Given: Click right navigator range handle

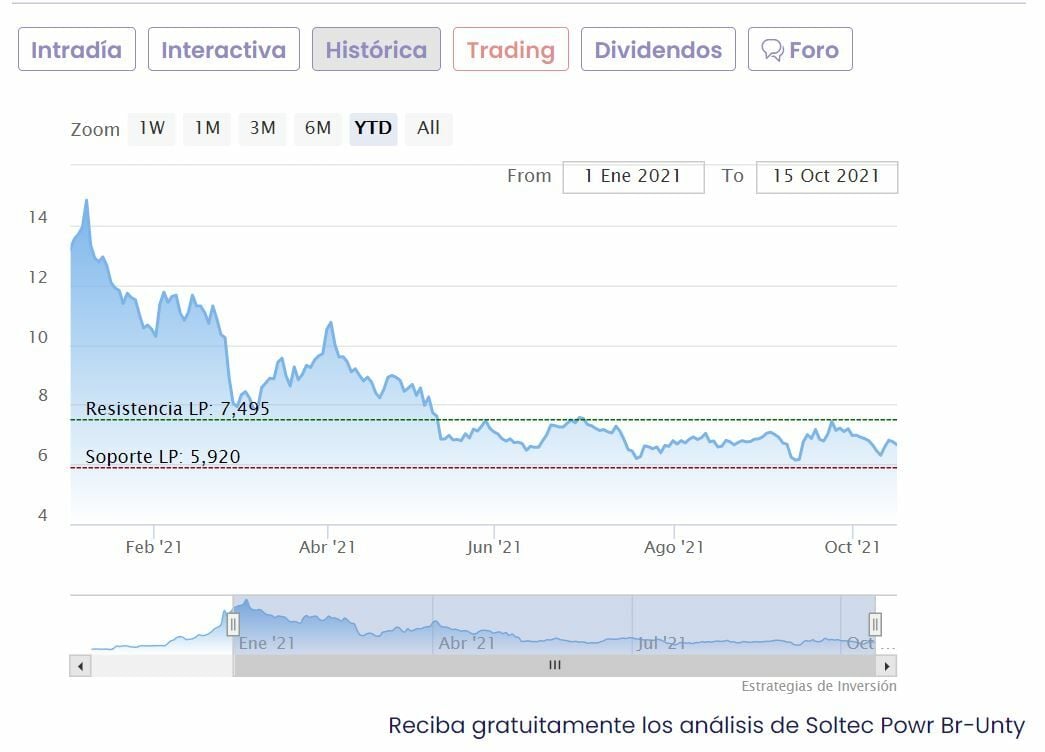Looking at the screenshot, I should pyautogui.click(x=875, y=625).
